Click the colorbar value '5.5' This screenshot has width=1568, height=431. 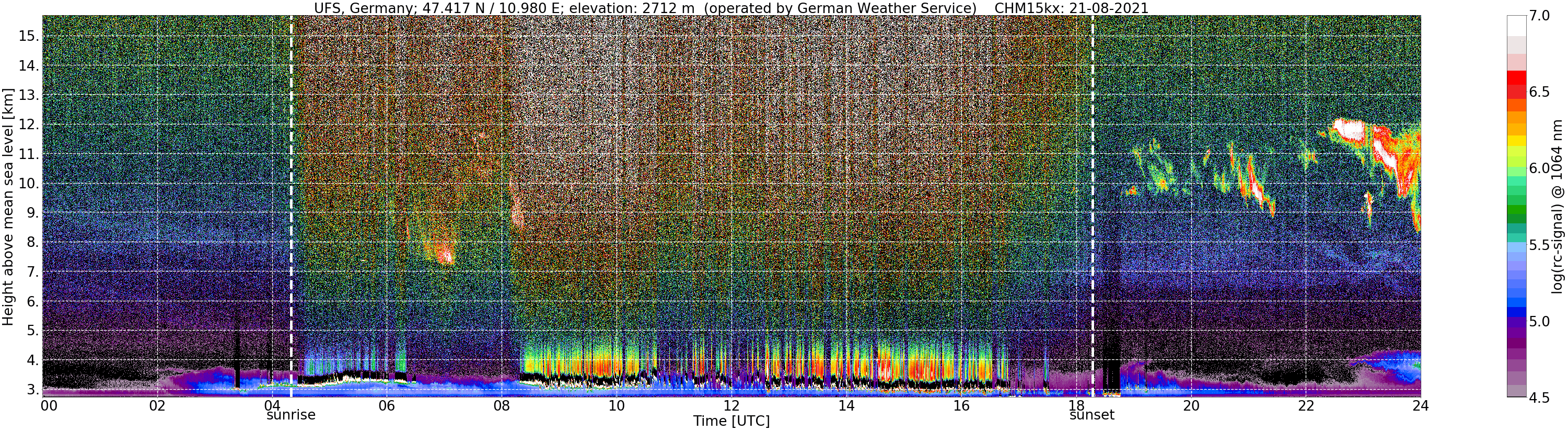pyautogui.click(x=1539, y=245)
